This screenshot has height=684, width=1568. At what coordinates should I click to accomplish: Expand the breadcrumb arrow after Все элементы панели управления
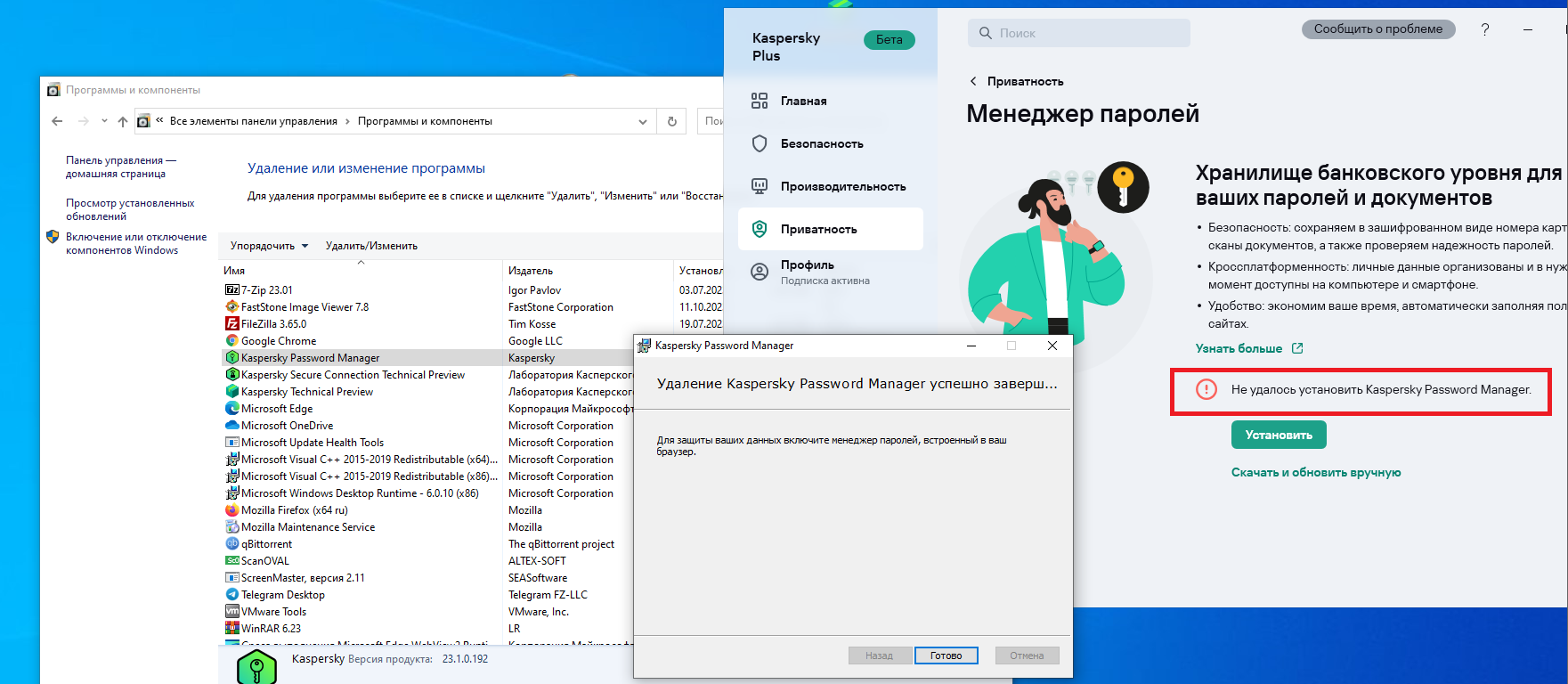coord(347,121)
